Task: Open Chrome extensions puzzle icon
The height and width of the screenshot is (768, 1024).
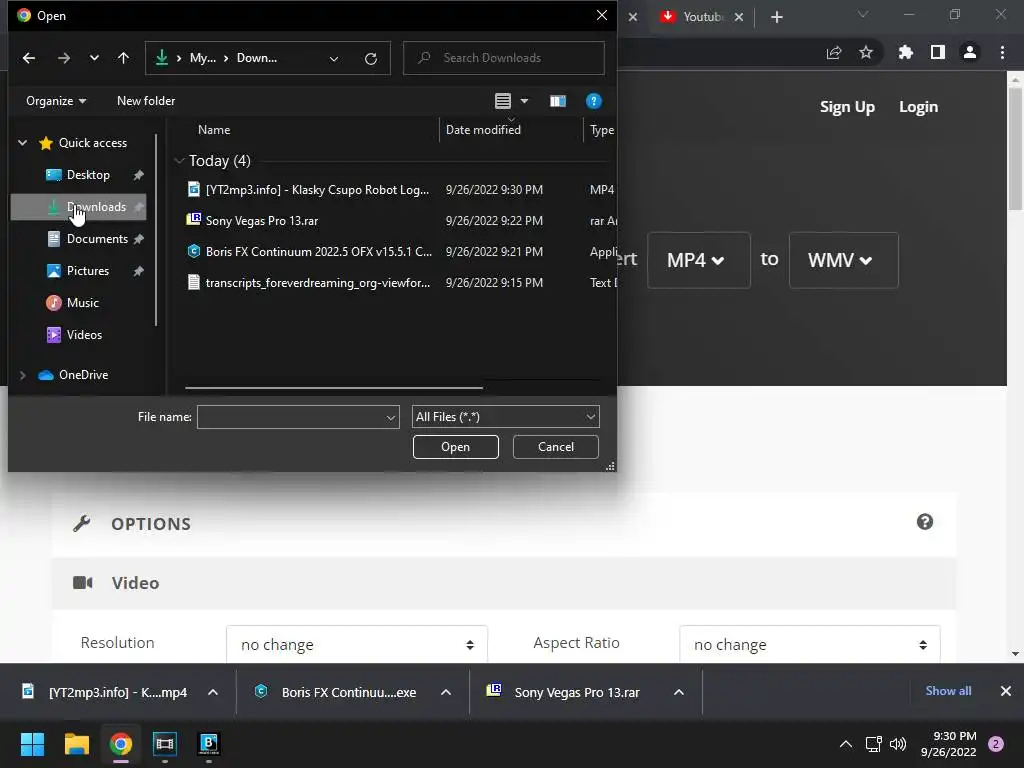Action: pyautogui.click(x=905, y=52)
